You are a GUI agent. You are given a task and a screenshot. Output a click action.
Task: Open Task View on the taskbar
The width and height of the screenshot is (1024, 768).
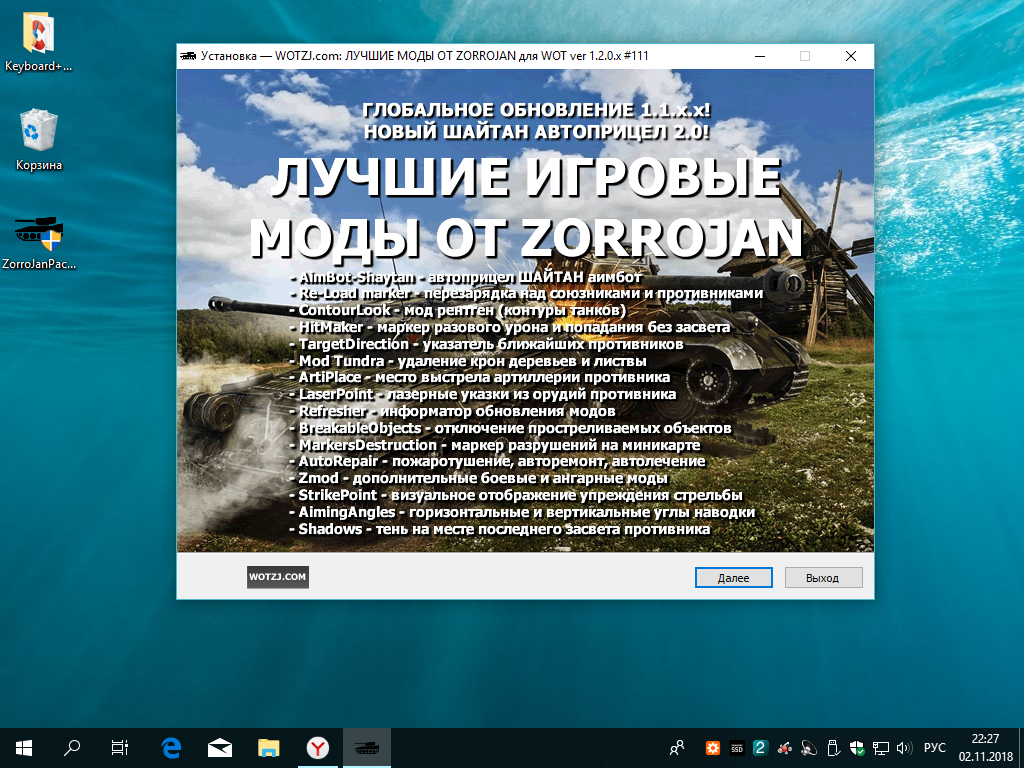[x=120, y=748]
